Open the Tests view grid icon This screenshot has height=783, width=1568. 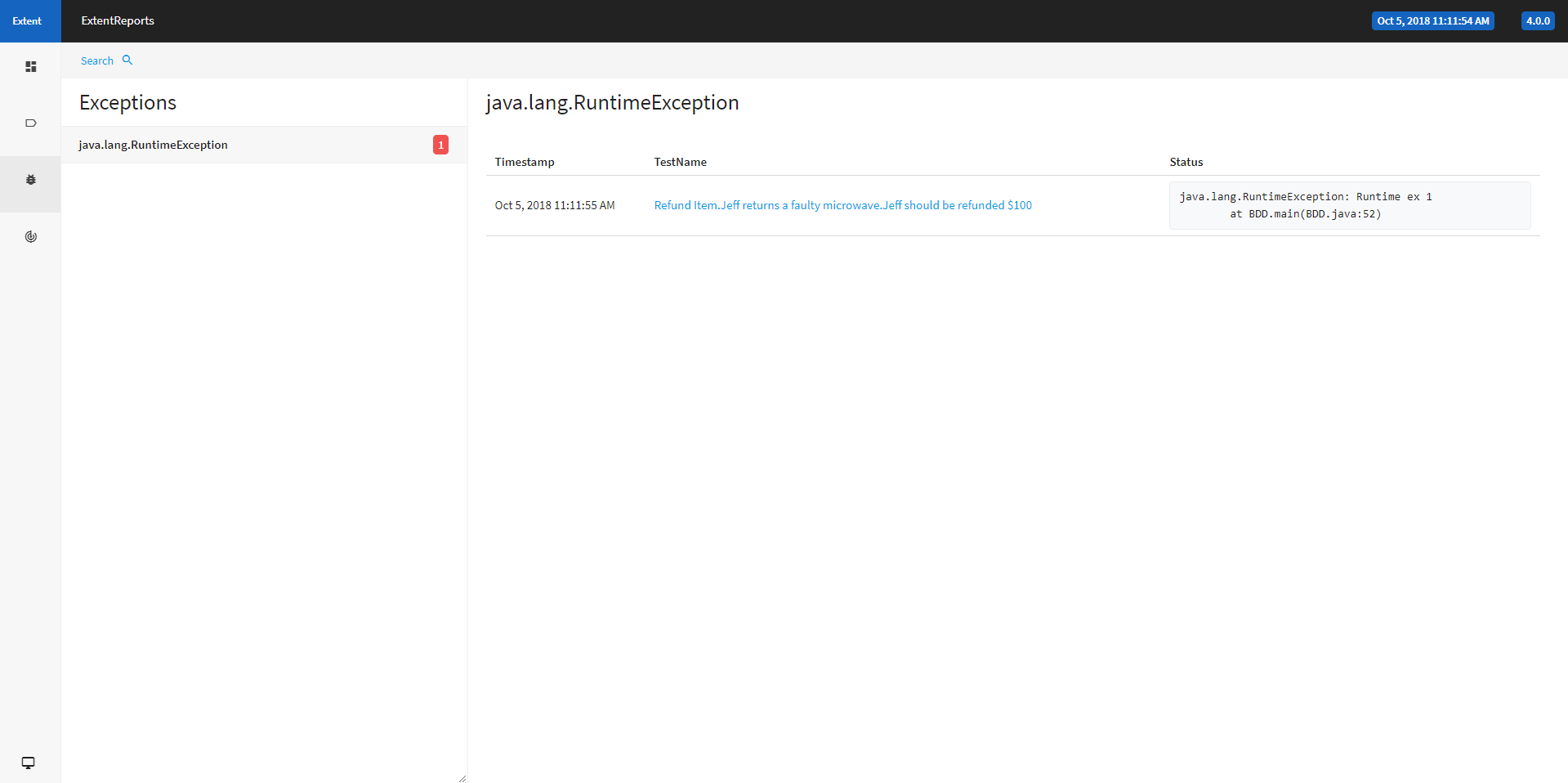coord(30,67)
